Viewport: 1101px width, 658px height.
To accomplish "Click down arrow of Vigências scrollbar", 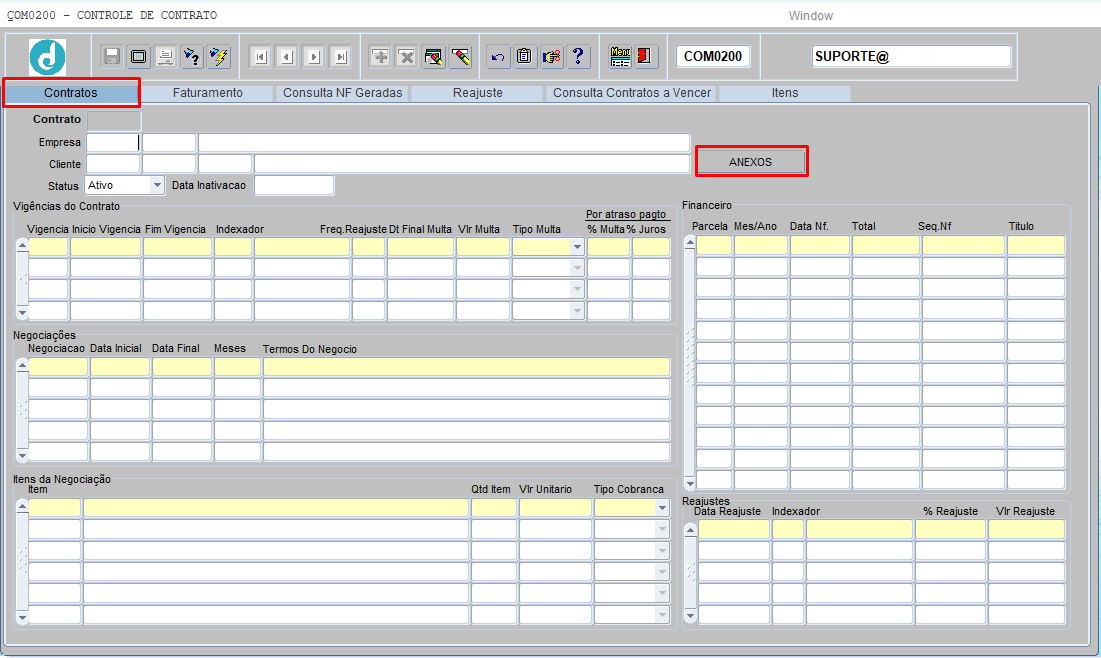I will [x=22, y=313].
